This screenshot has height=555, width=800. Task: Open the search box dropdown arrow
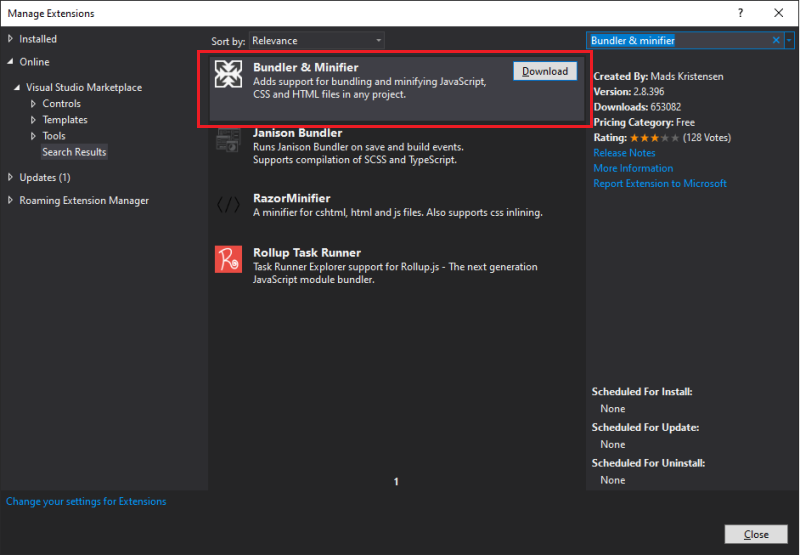pos(789,40)
